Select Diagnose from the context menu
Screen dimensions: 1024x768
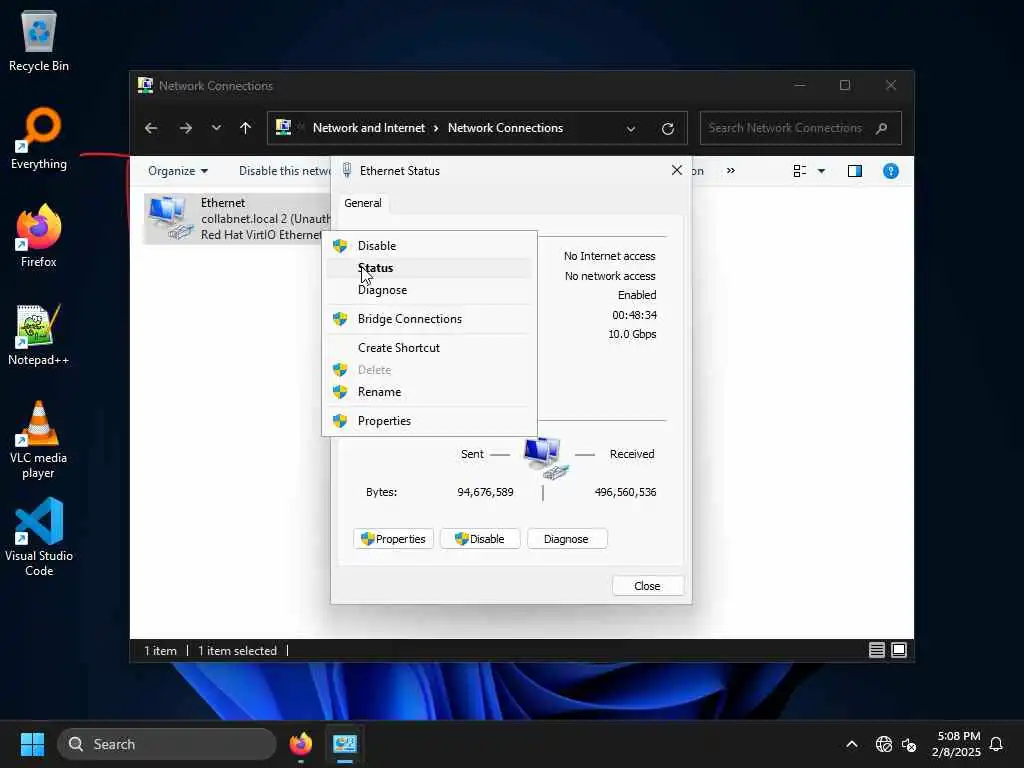coord(429,290)
